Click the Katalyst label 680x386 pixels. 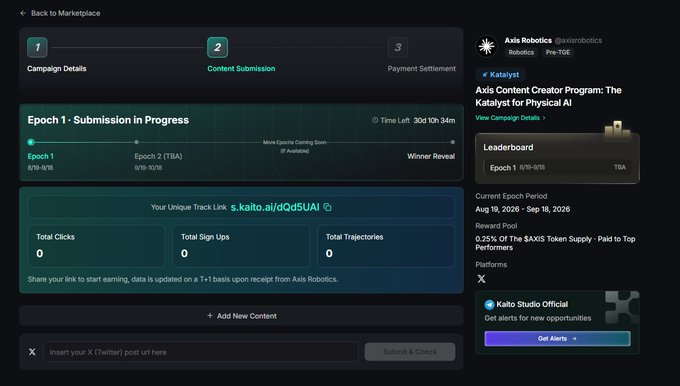[504, 75]
